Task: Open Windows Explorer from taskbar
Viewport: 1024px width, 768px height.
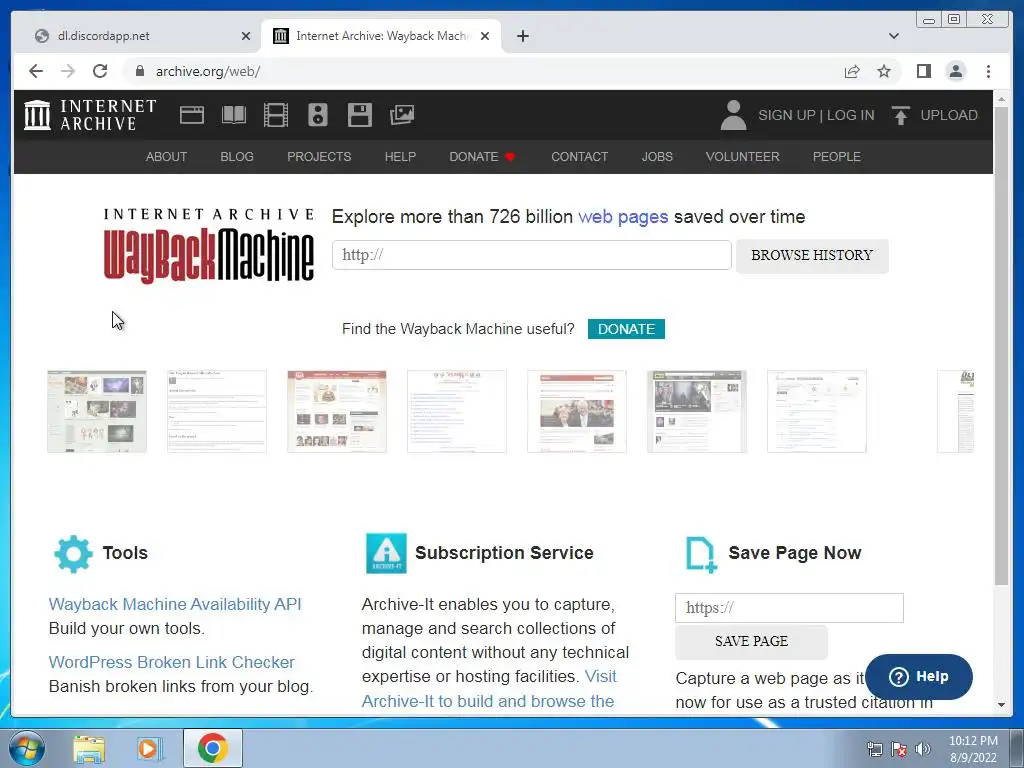Action: (x=89, y=749)
